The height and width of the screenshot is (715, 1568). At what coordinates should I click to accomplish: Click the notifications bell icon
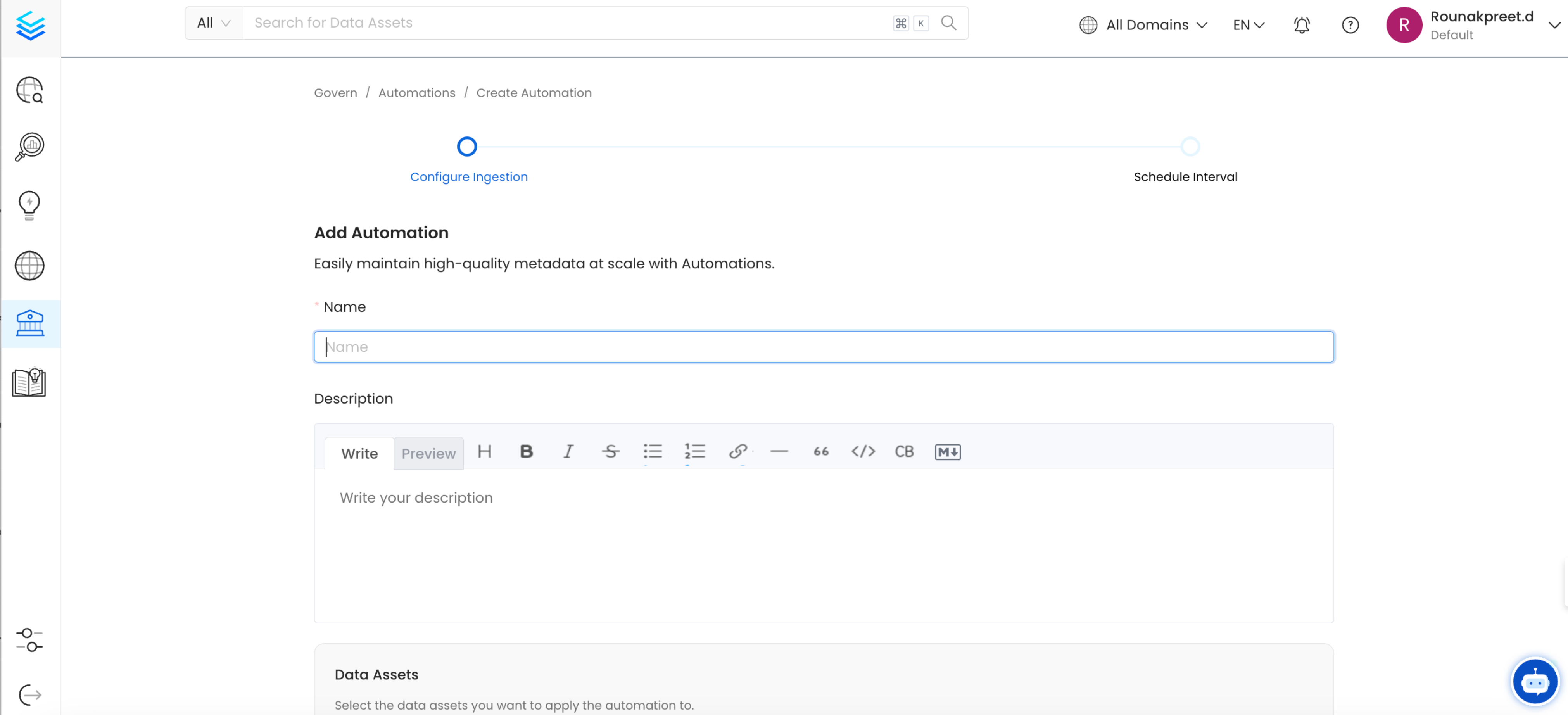(1301, 25)
